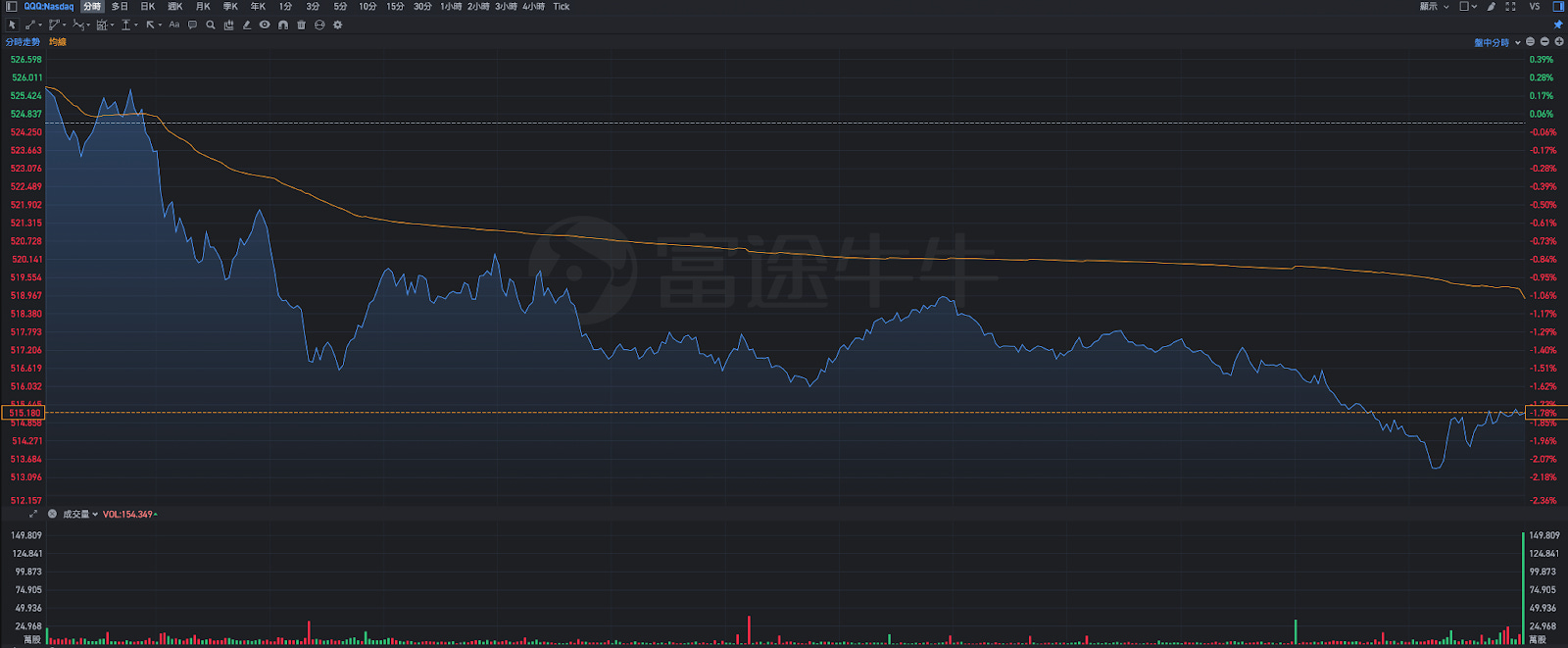The width and height of the screenshot is (1568, 648).
Task: Click the reset zoom double-bar icon
Action: point(1530,42)
